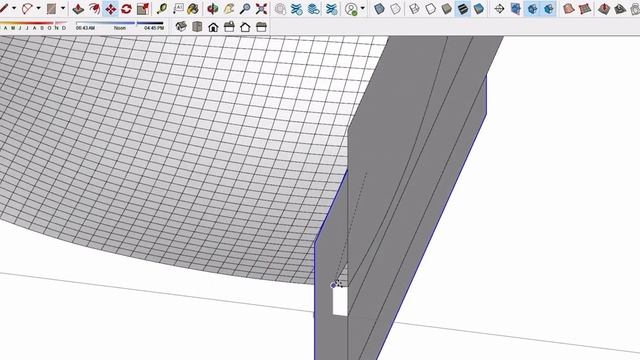Image resolution: width=640 pixels, height=360 pixels.
Task: Select the Follow Me tool
Action: coord(94,8)
